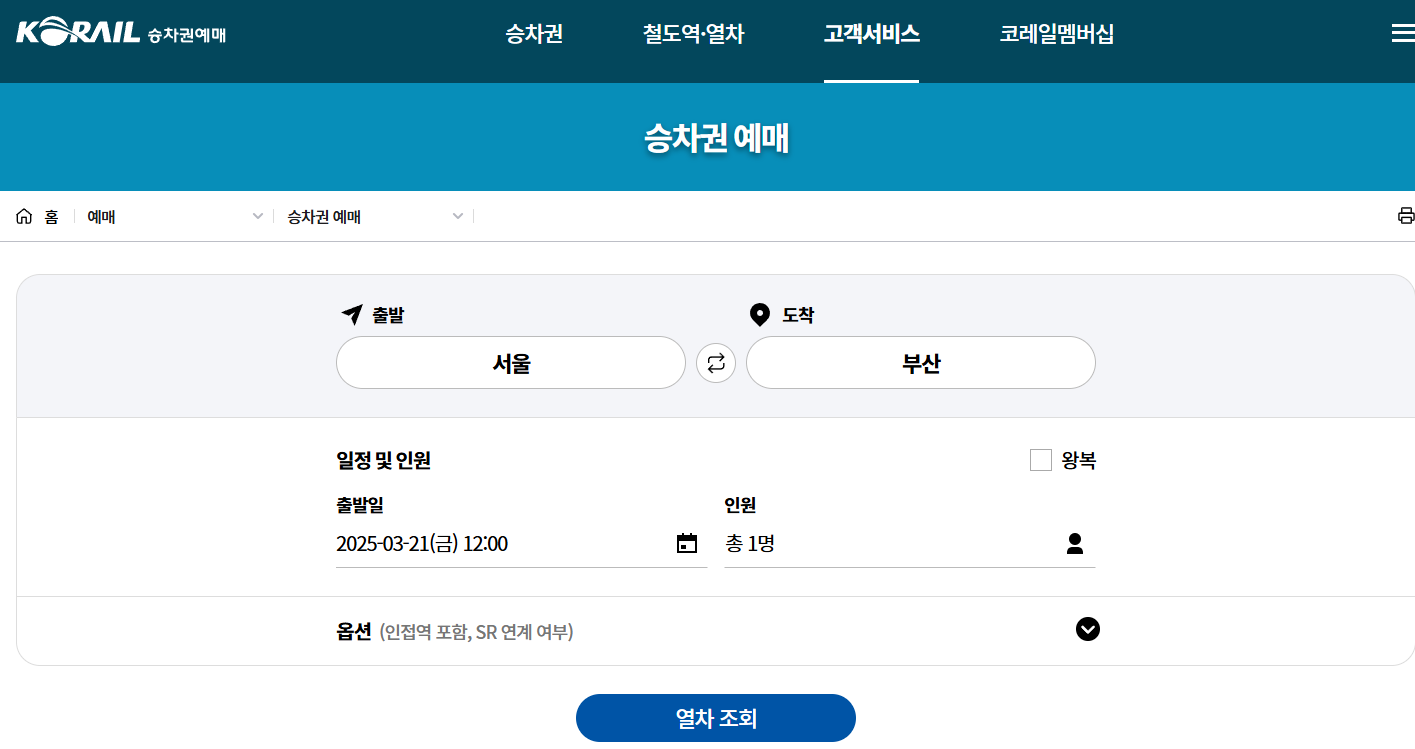
Task: Click the departure date 2025-03-21(금) 12:00 field
Action: [521, 544]
